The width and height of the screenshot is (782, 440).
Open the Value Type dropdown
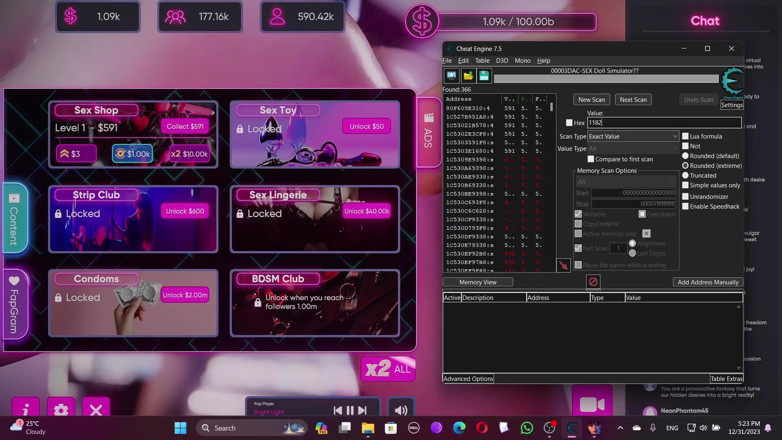click(633, 149)
